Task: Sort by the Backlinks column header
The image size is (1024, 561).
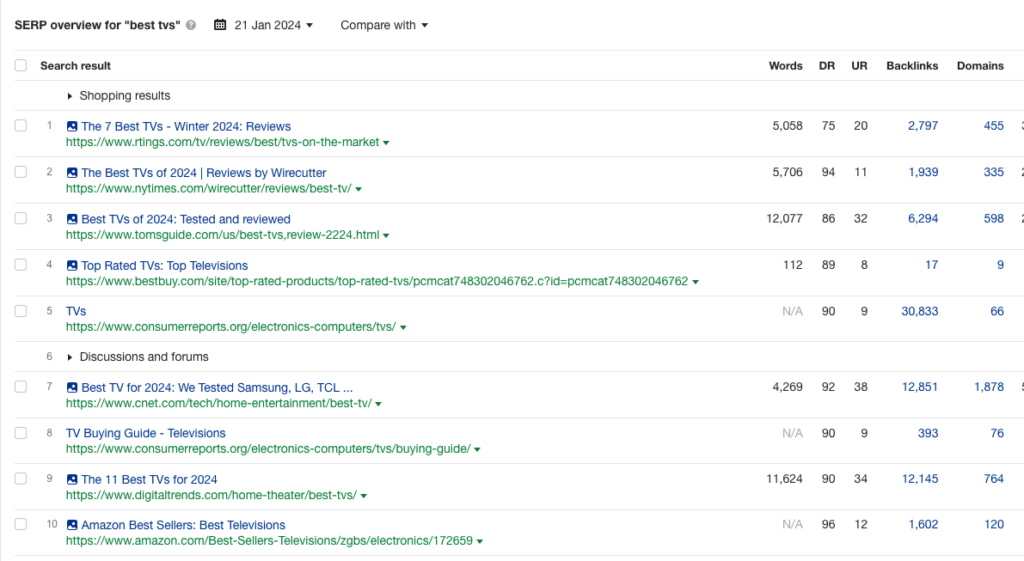Action: coord(911,66)
